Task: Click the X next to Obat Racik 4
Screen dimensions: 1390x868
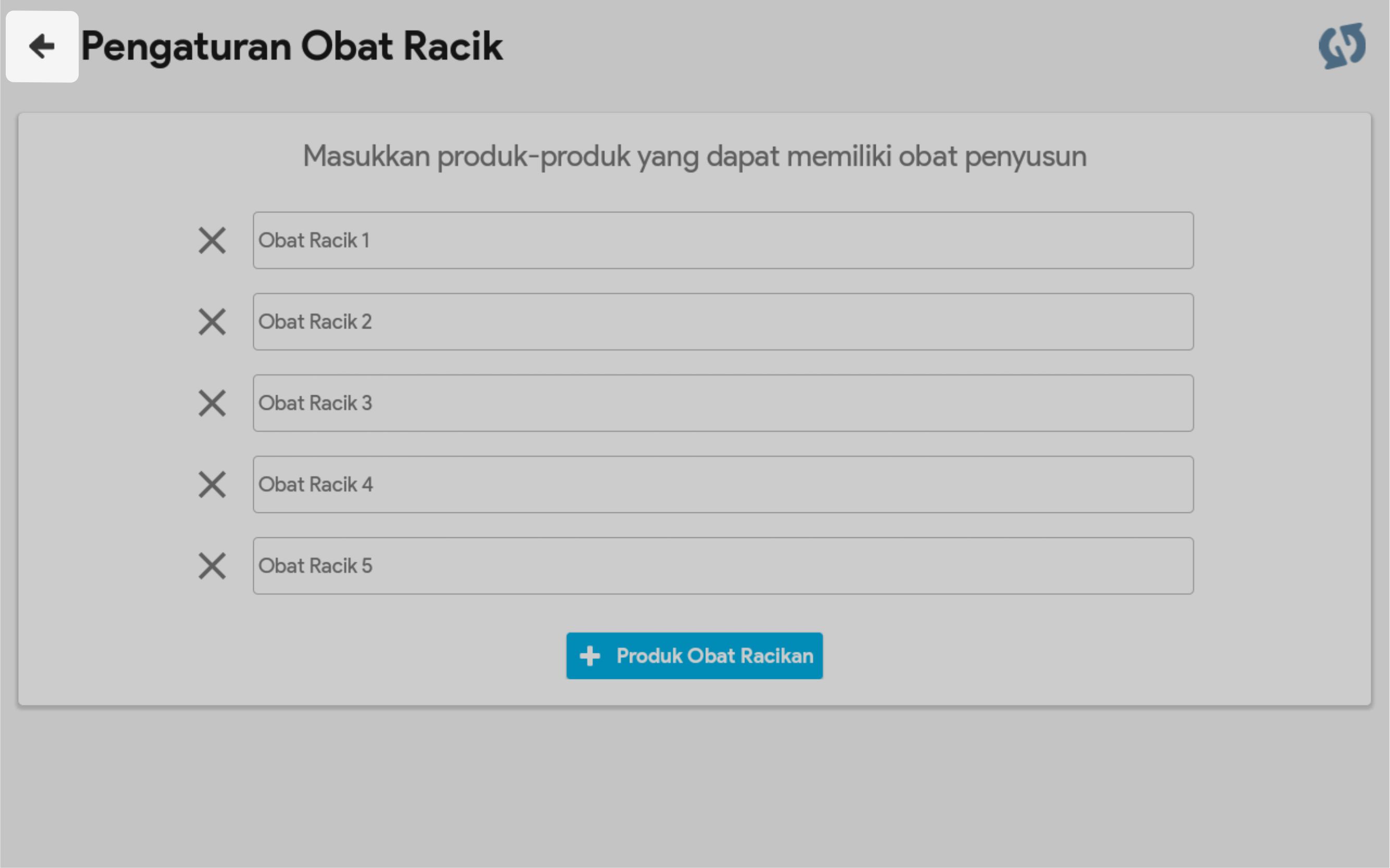Action: click(212, 485)
